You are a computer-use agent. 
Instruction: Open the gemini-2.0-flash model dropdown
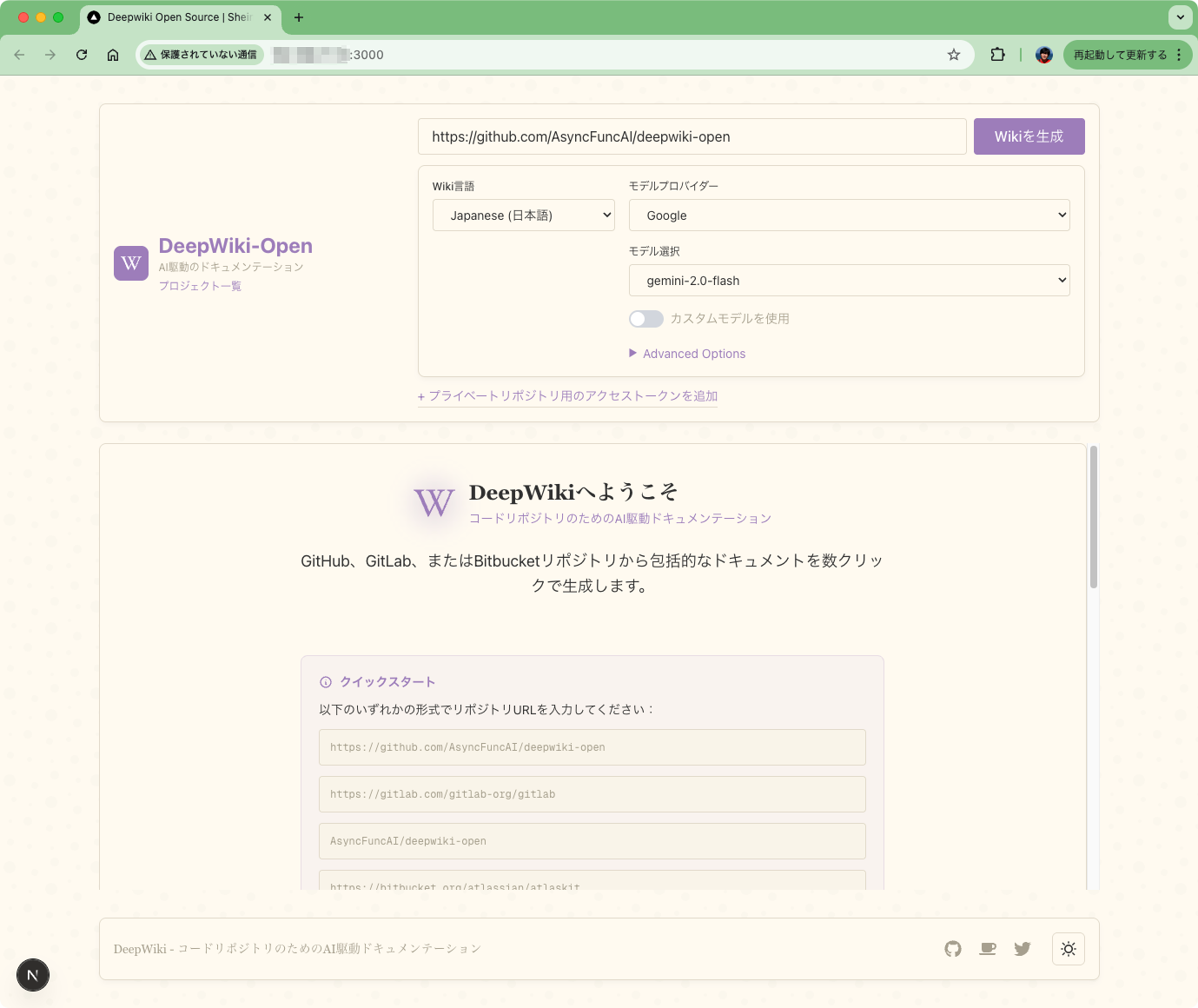pos(849,281)
